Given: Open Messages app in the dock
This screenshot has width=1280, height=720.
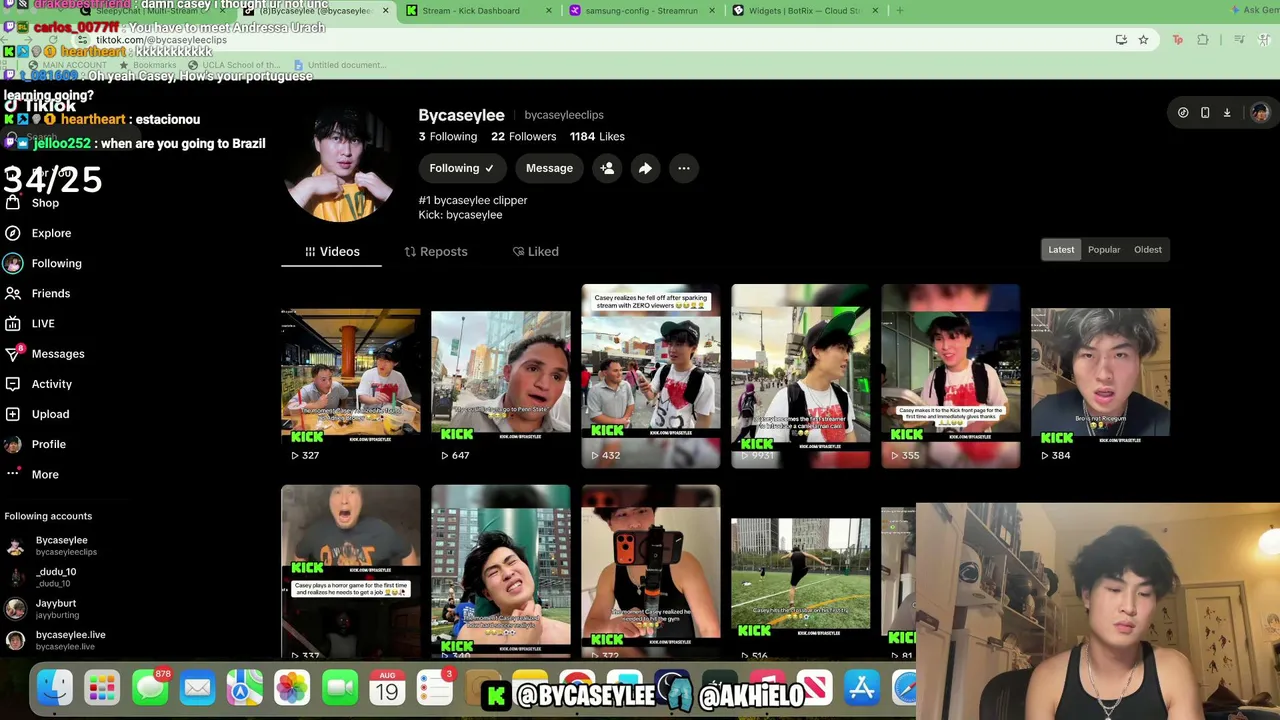Looking at the screenshot, I should pos(150,688).
